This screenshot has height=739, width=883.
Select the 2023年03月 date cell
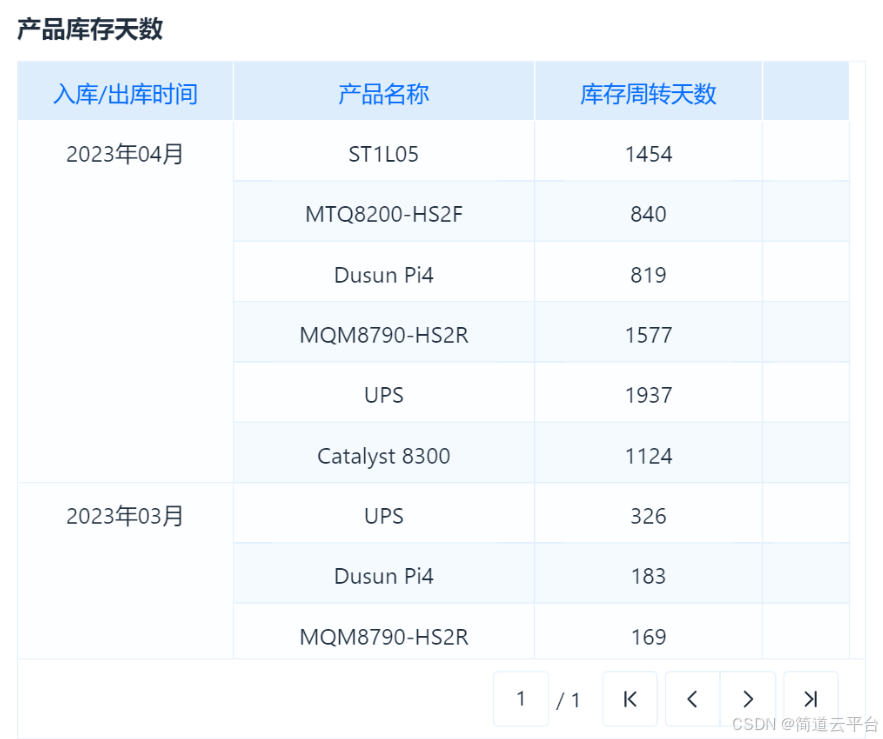pyautogui.click(x=125, y=570)
